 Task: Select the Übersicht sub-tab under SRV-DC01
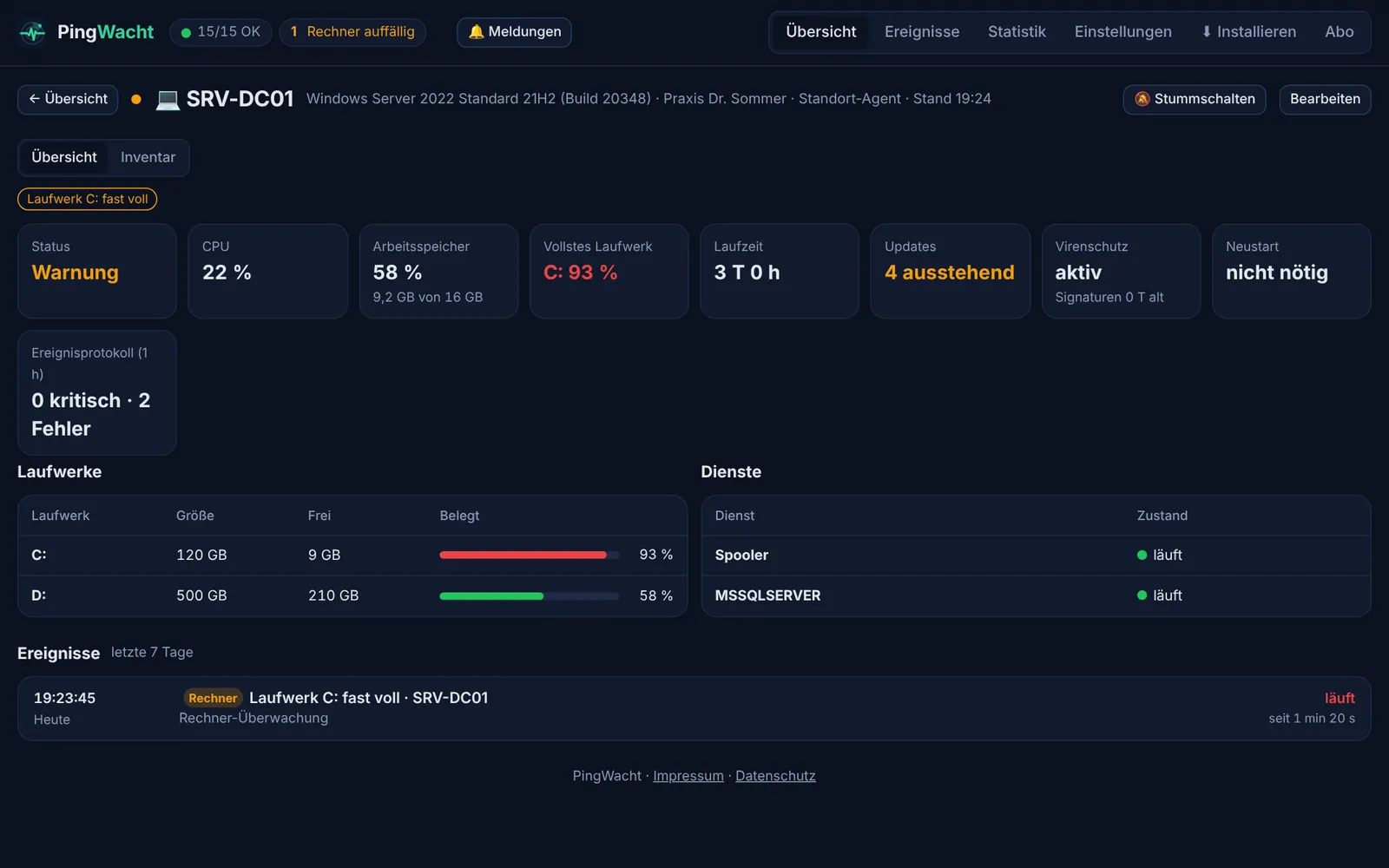click(64, 157)
